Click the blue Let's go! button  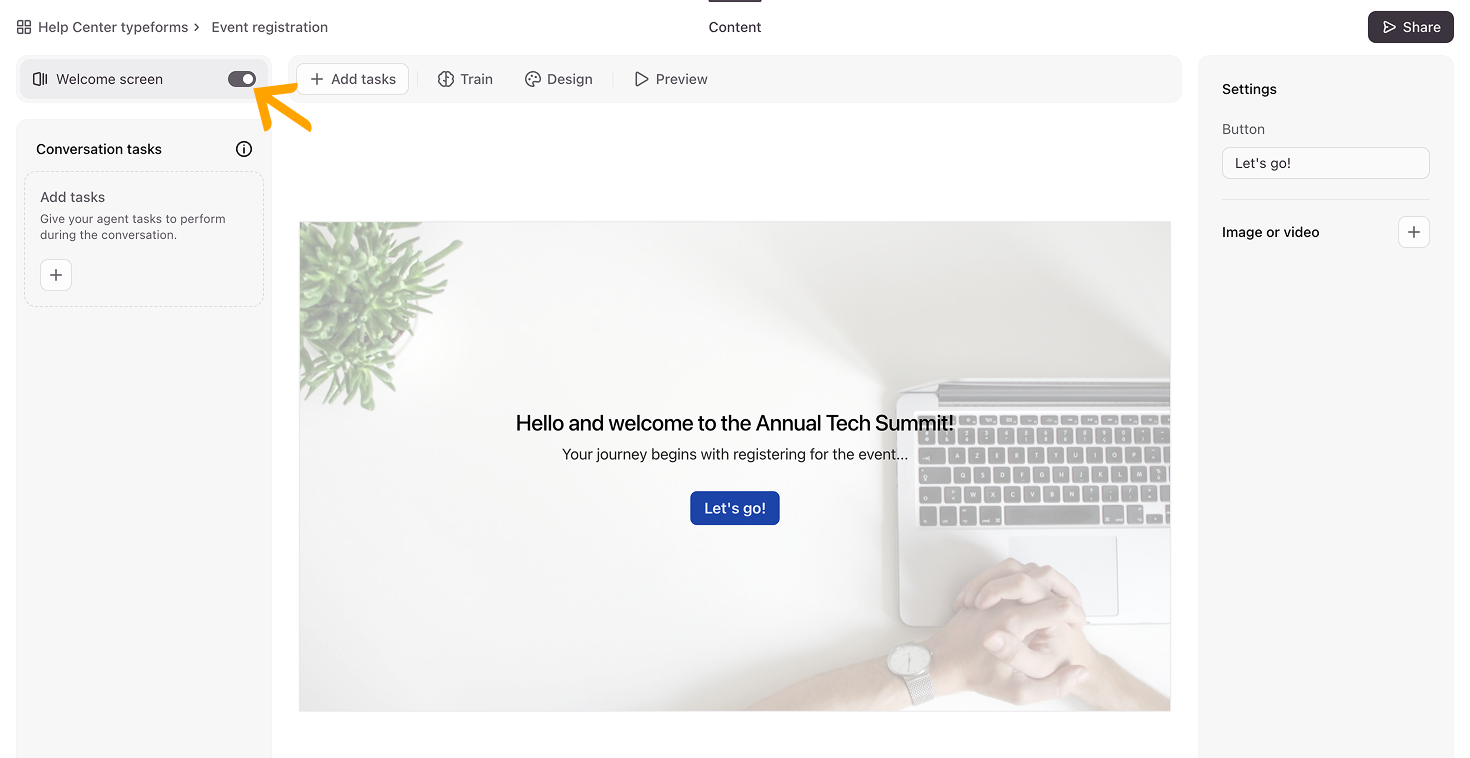click(x=735, y=508)
